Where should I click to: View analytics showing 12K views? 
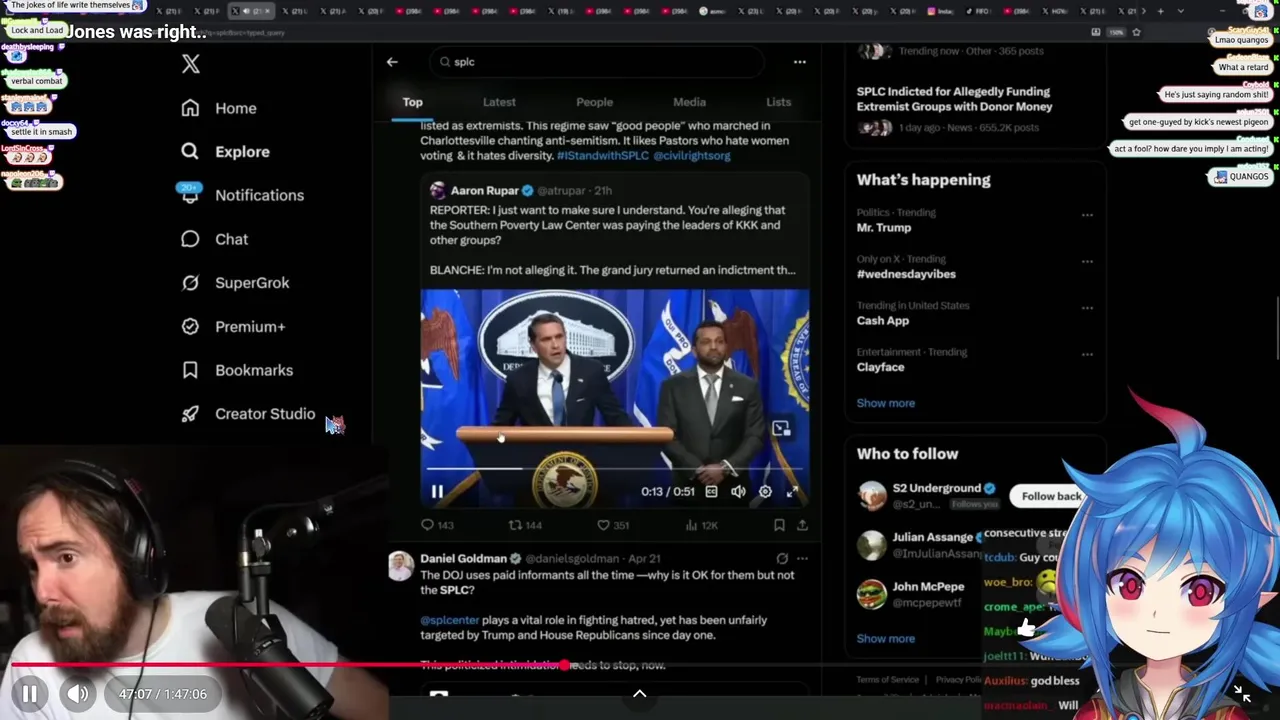pos(702,525)
